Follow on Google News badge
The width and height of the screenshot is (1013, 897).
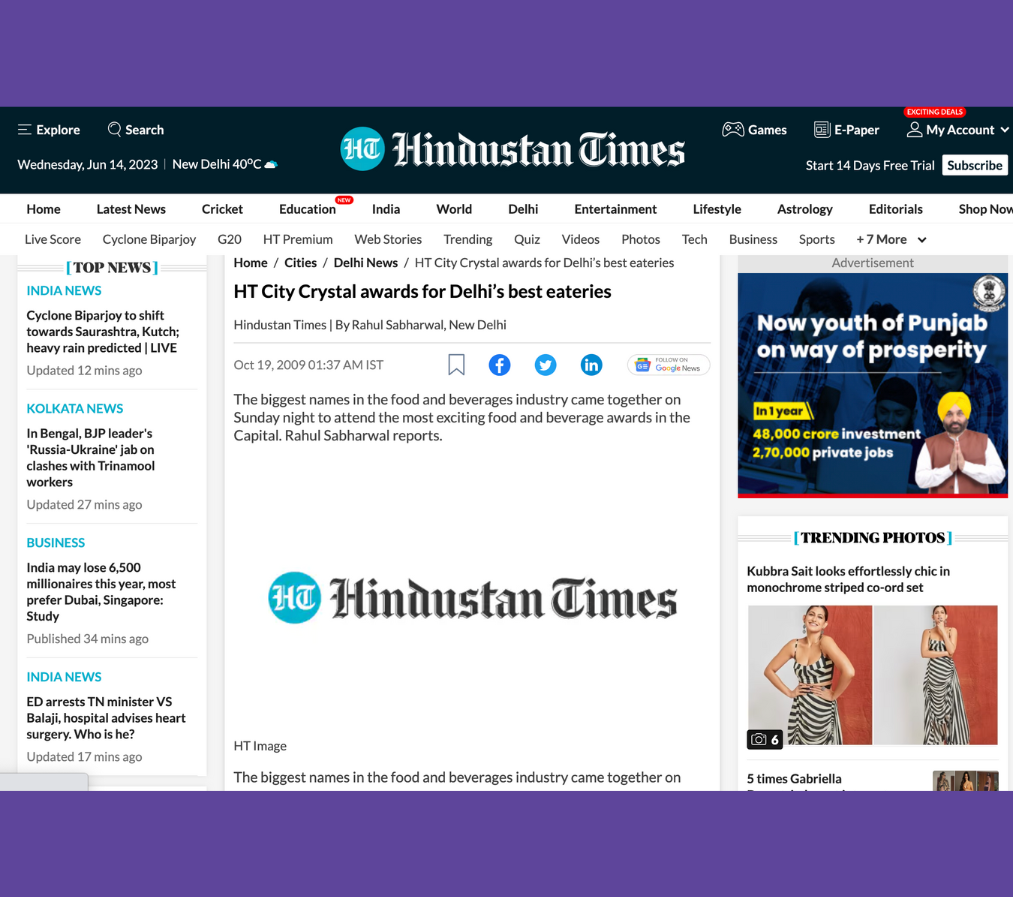669,365
